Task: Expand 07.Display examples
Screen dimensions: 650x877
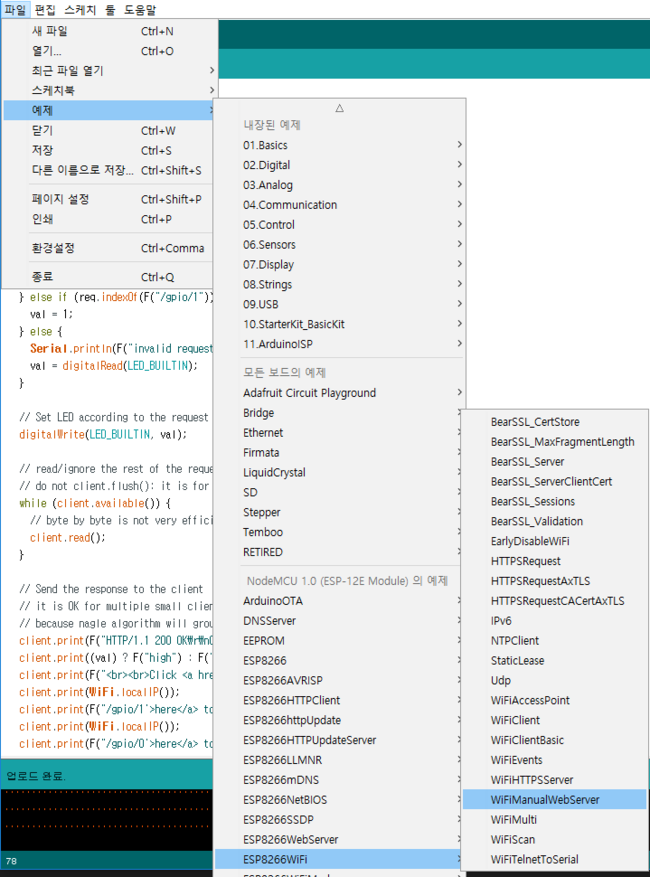Action: coord(340,265)
